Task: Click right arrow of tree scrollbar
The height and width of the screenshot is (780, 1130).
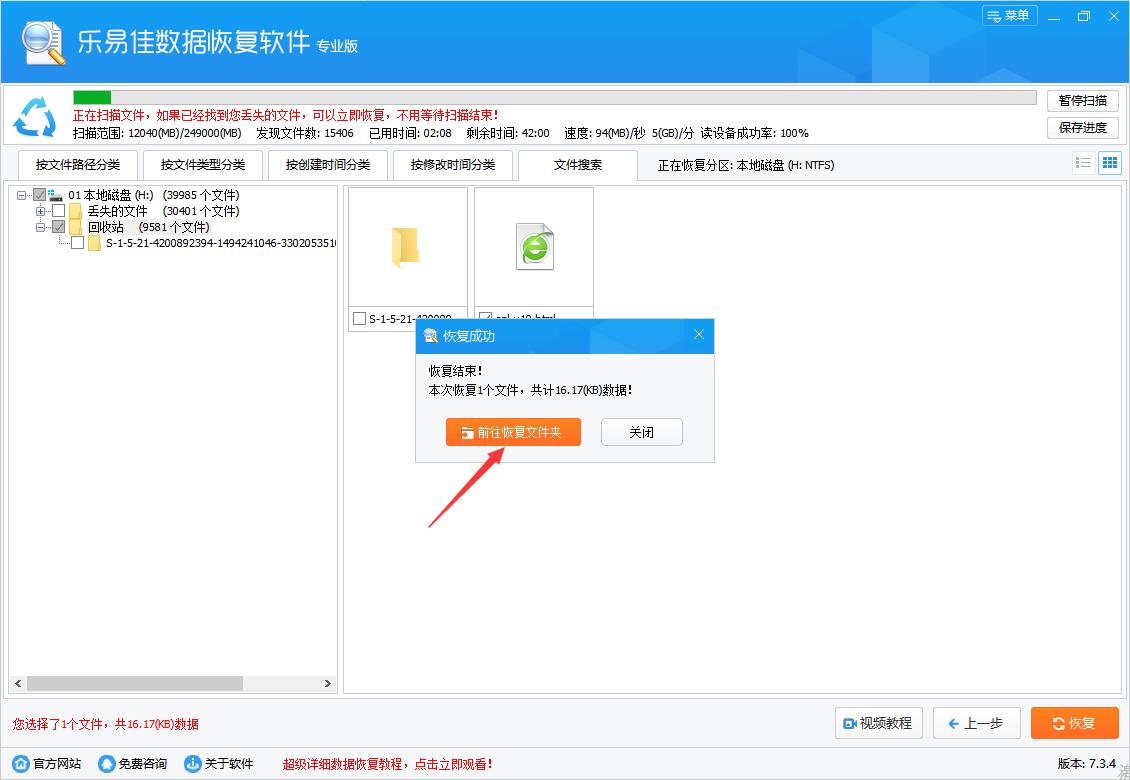Action: coord(328,683)
